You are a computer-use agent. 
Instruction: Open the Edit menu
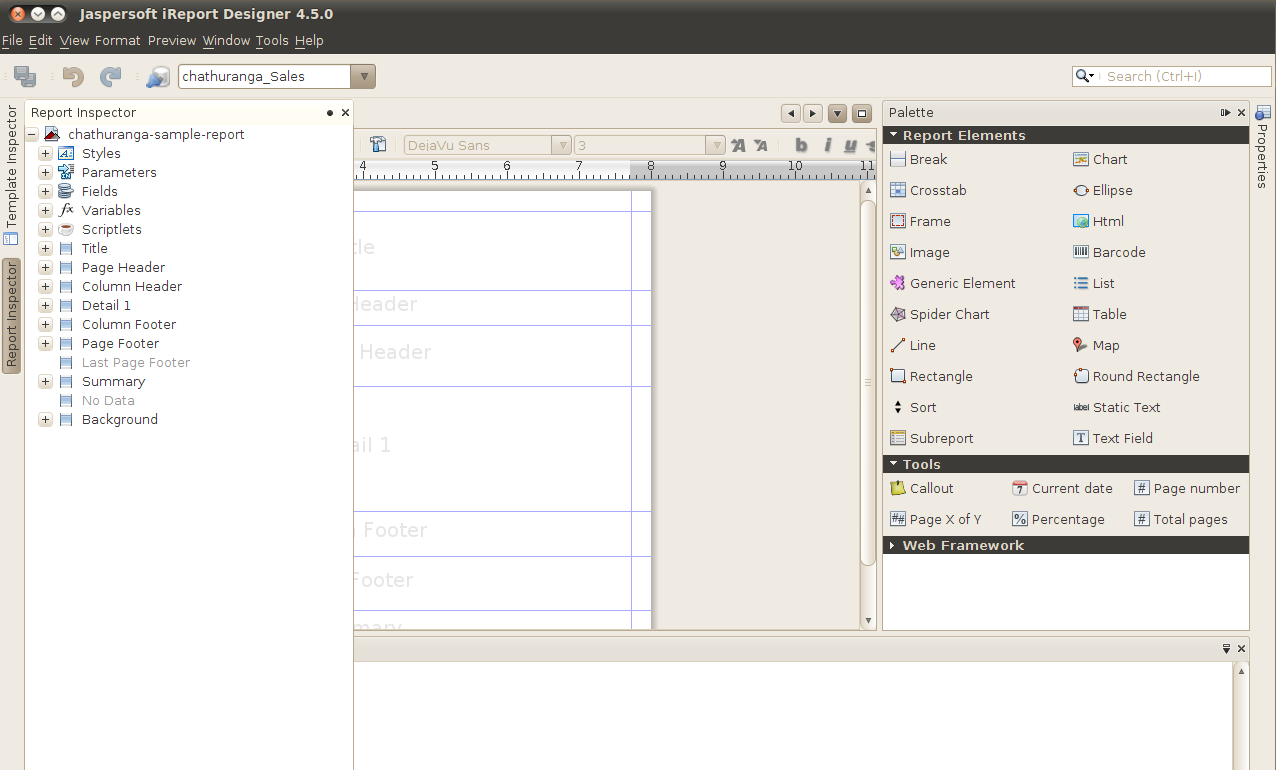coord(41,41)
